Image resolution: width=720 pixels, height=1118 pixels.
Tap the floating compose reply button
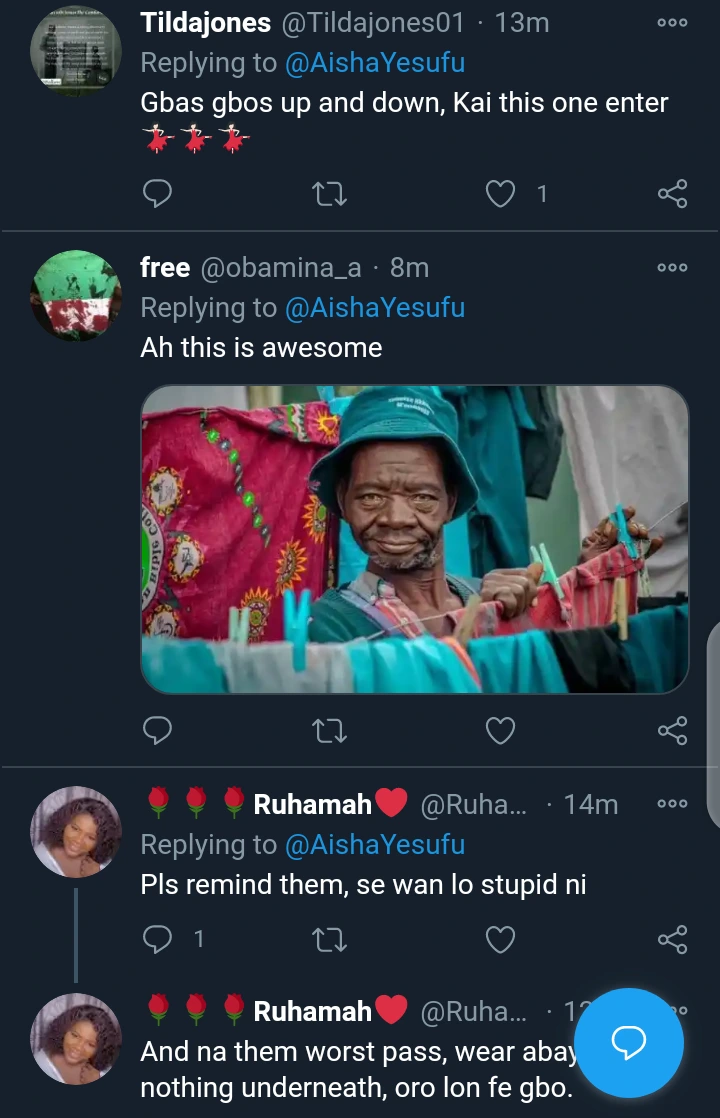pos(629,1043)
